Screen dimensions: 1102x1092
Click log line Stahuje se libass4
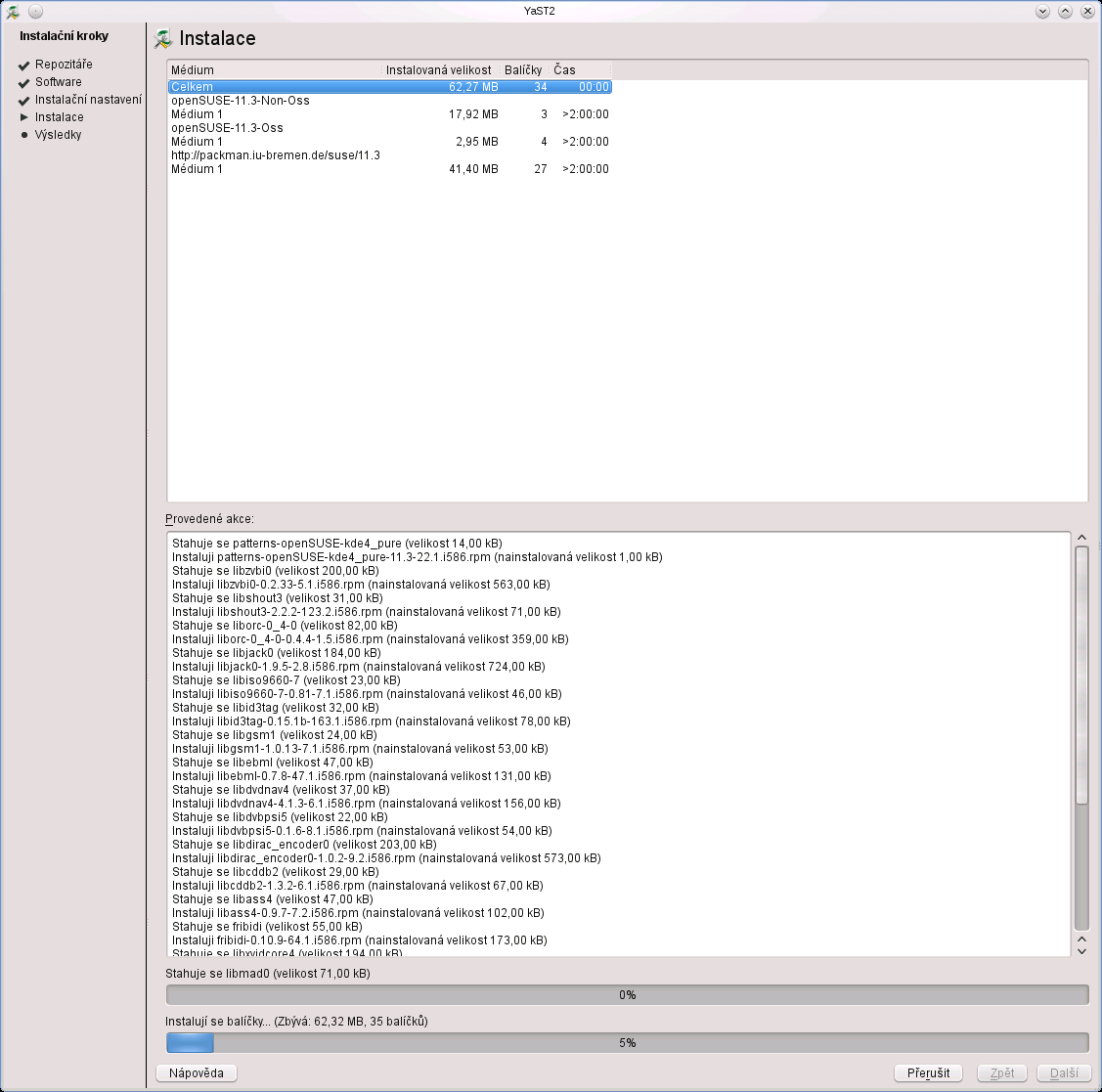tap(273, 899)
